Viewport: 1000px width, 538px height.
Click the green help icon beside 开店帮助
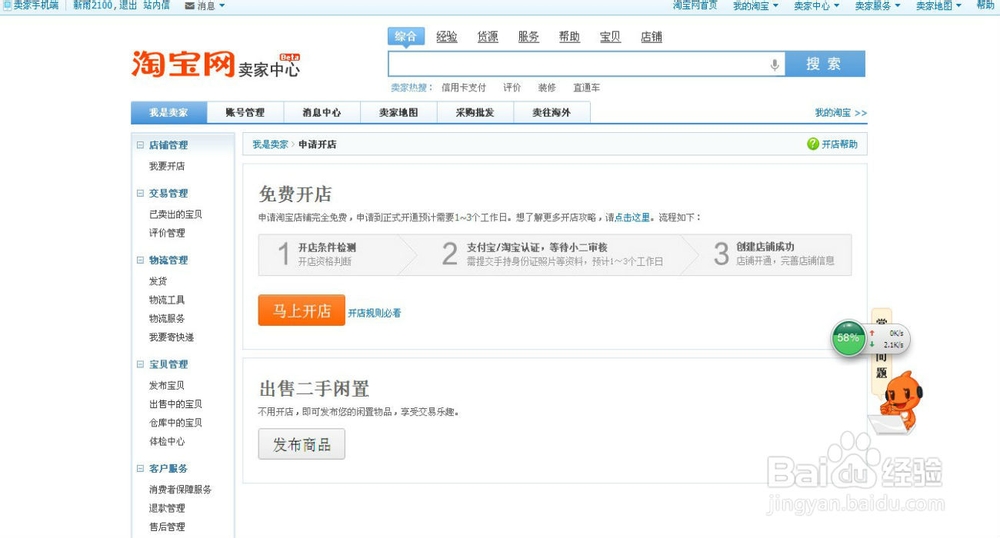click(x=812, y=144)
